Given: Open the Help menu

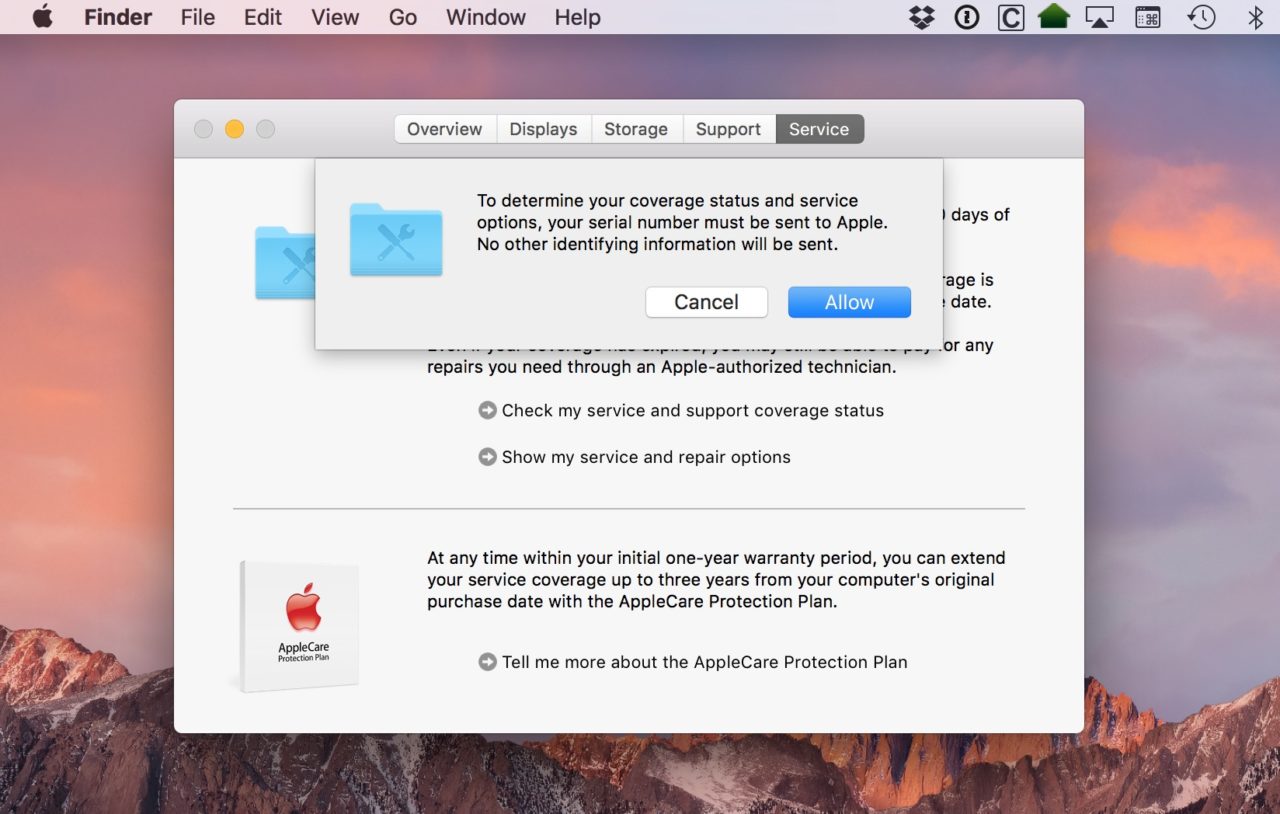Looking at the screenshot, I should (x=578, y=17).
